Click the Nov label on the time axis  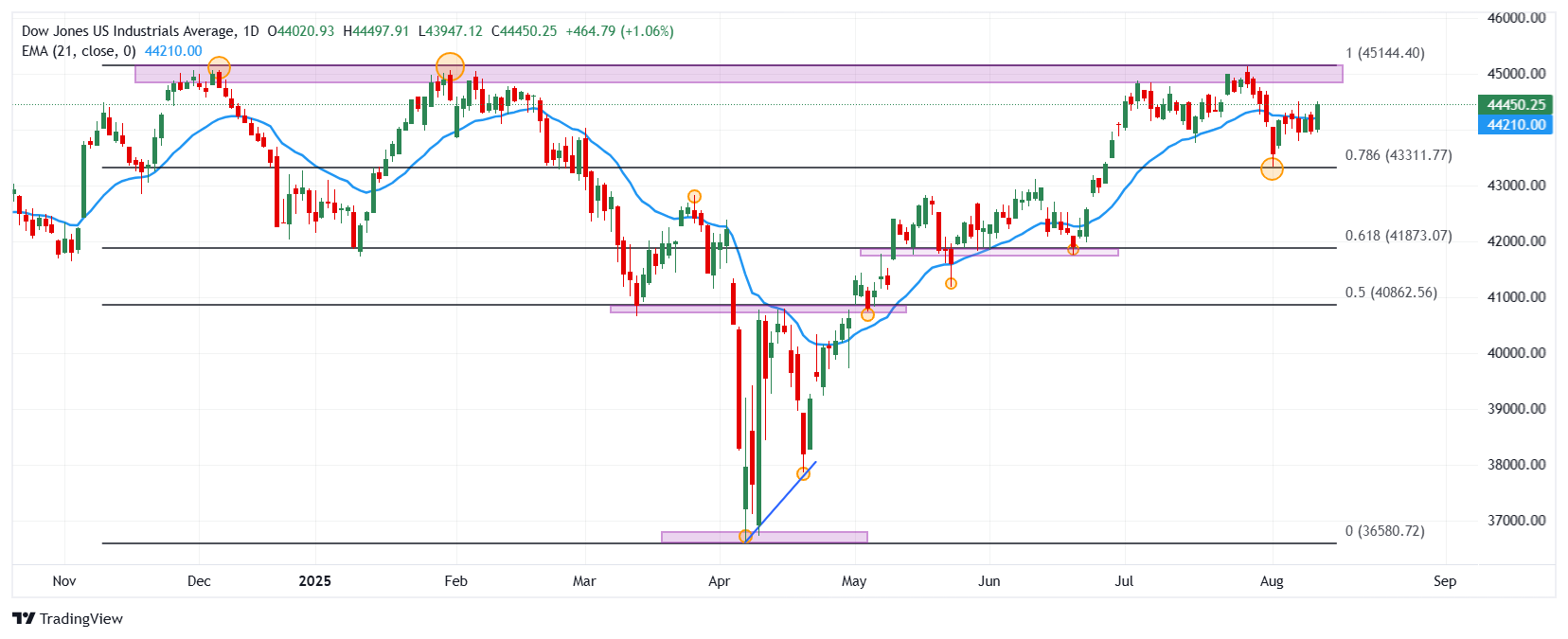(x=64, y=581)
